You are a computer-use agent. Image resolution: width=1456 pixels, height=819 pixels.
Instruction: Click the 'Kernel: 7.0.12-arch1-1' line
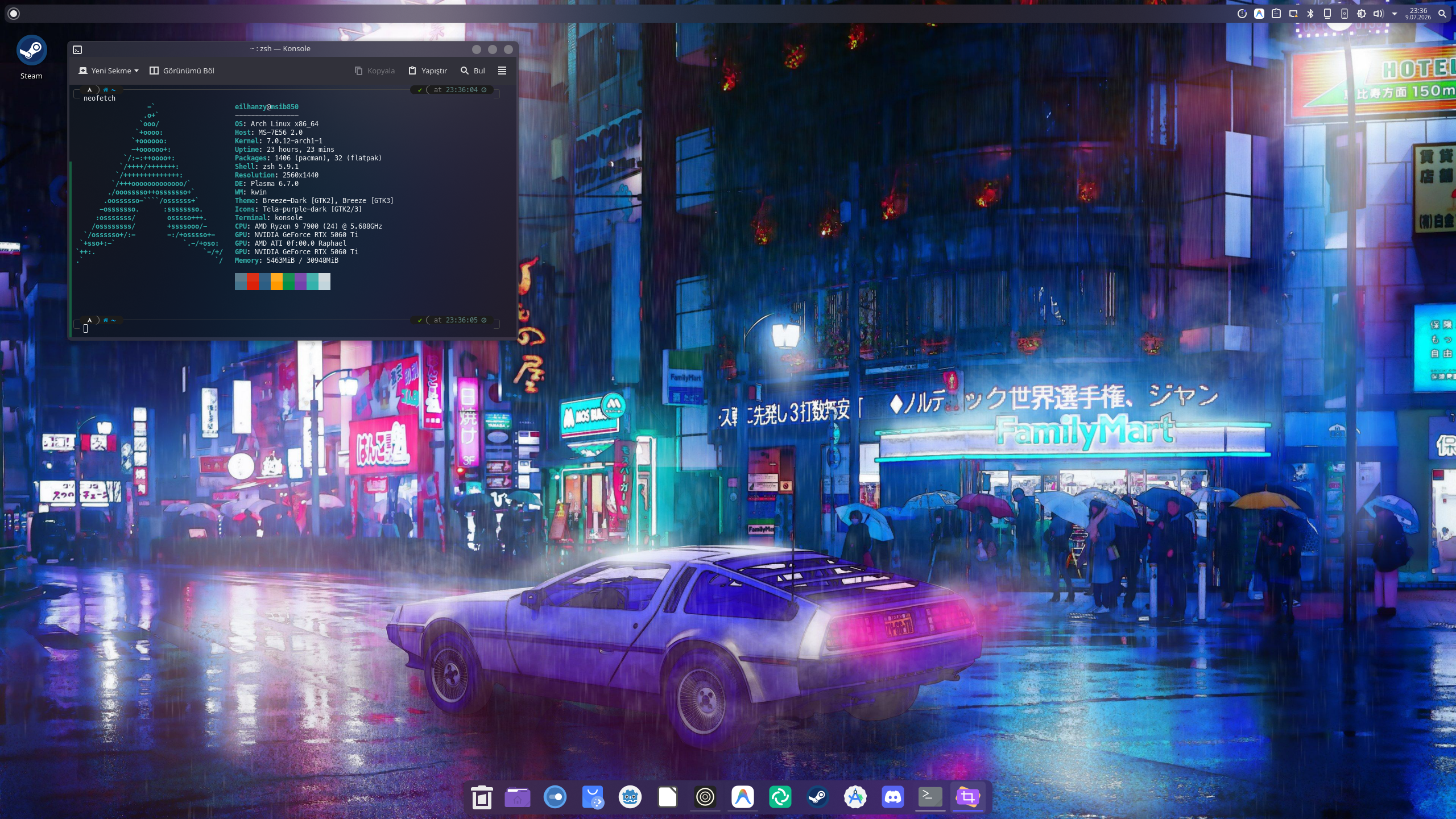[x=279, y=140]
